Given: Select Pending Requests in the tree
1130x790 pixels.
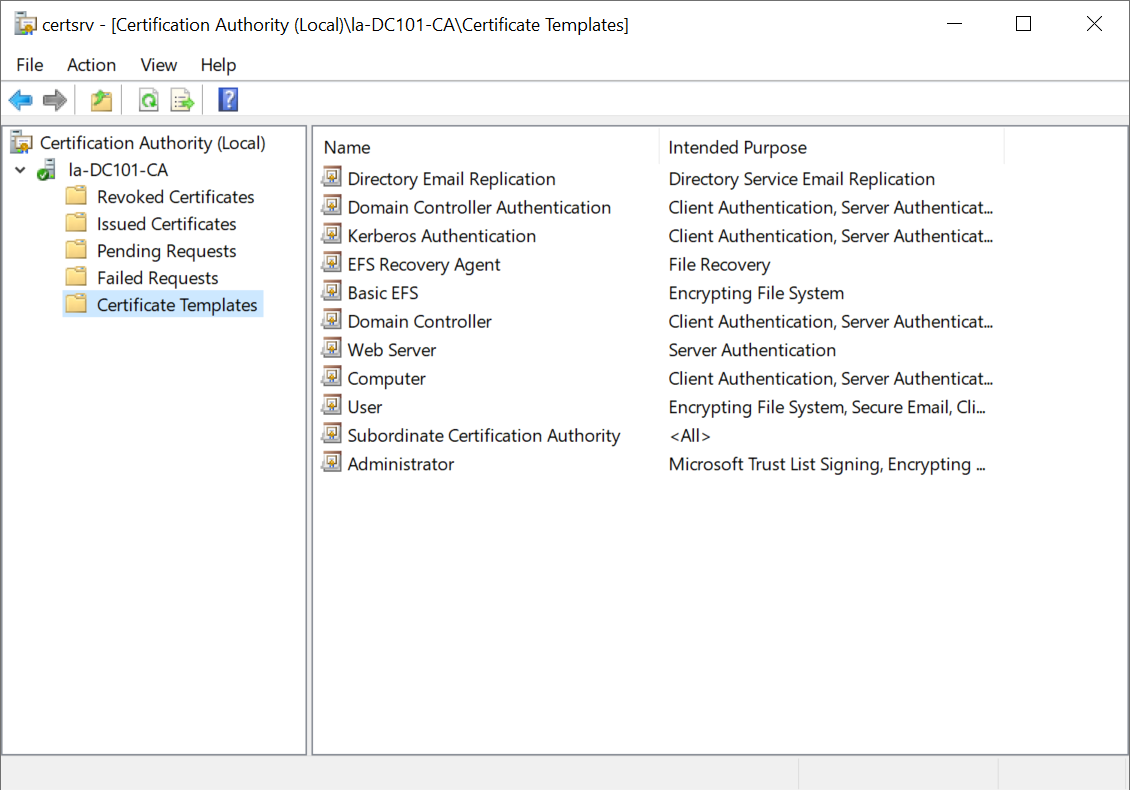Looking at the screenshot, I should pos(166,251).
